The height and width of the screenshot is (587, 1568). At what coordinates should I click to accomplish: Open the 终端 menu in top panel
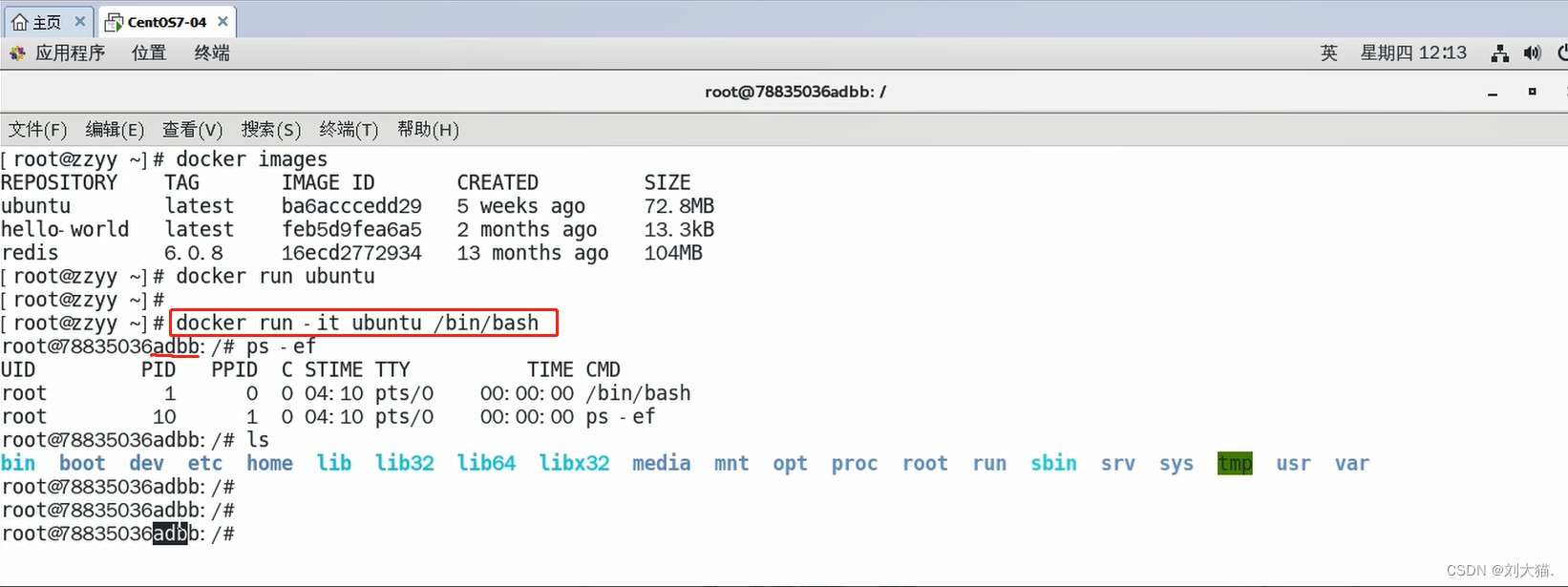coord(212,52)
